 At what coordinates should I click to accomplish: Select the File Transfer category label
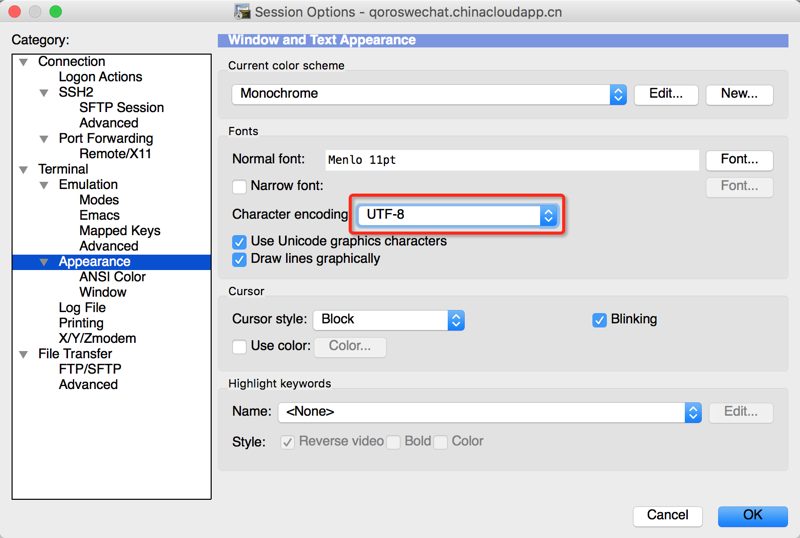click(x=75, y=354)
